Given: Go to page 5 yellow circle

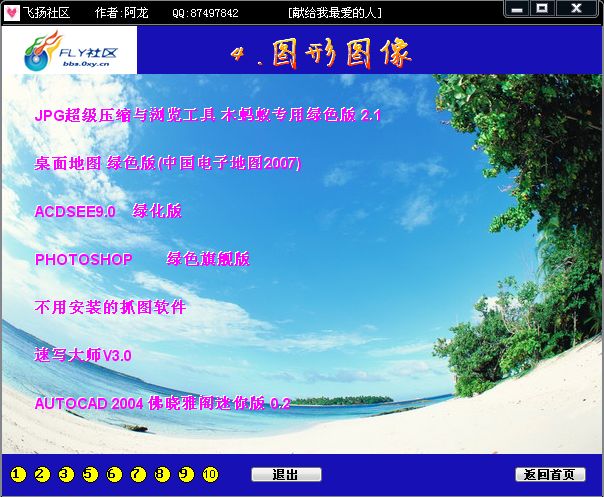Looking at the screenshot, I should 90,474.
